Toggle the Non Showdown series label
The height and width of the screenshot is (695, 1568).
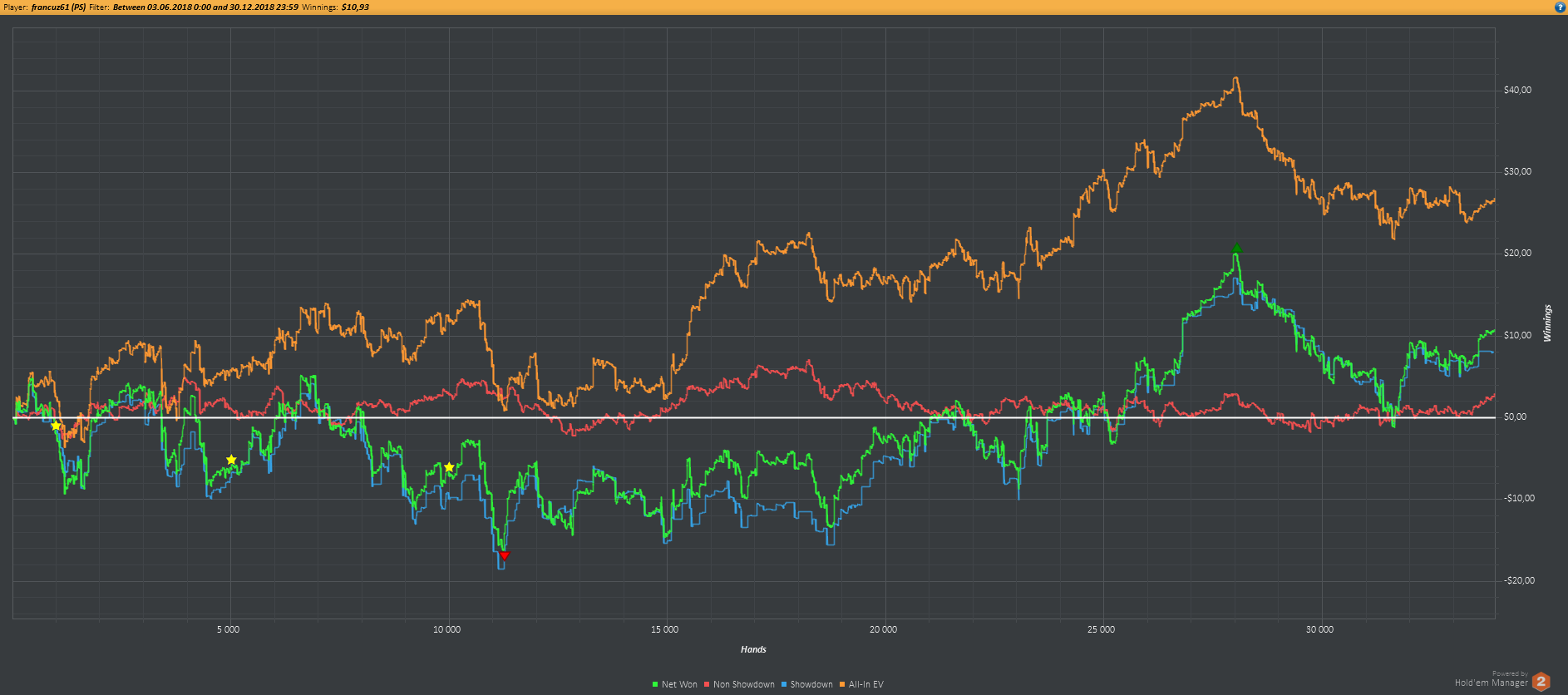point(743,684)
